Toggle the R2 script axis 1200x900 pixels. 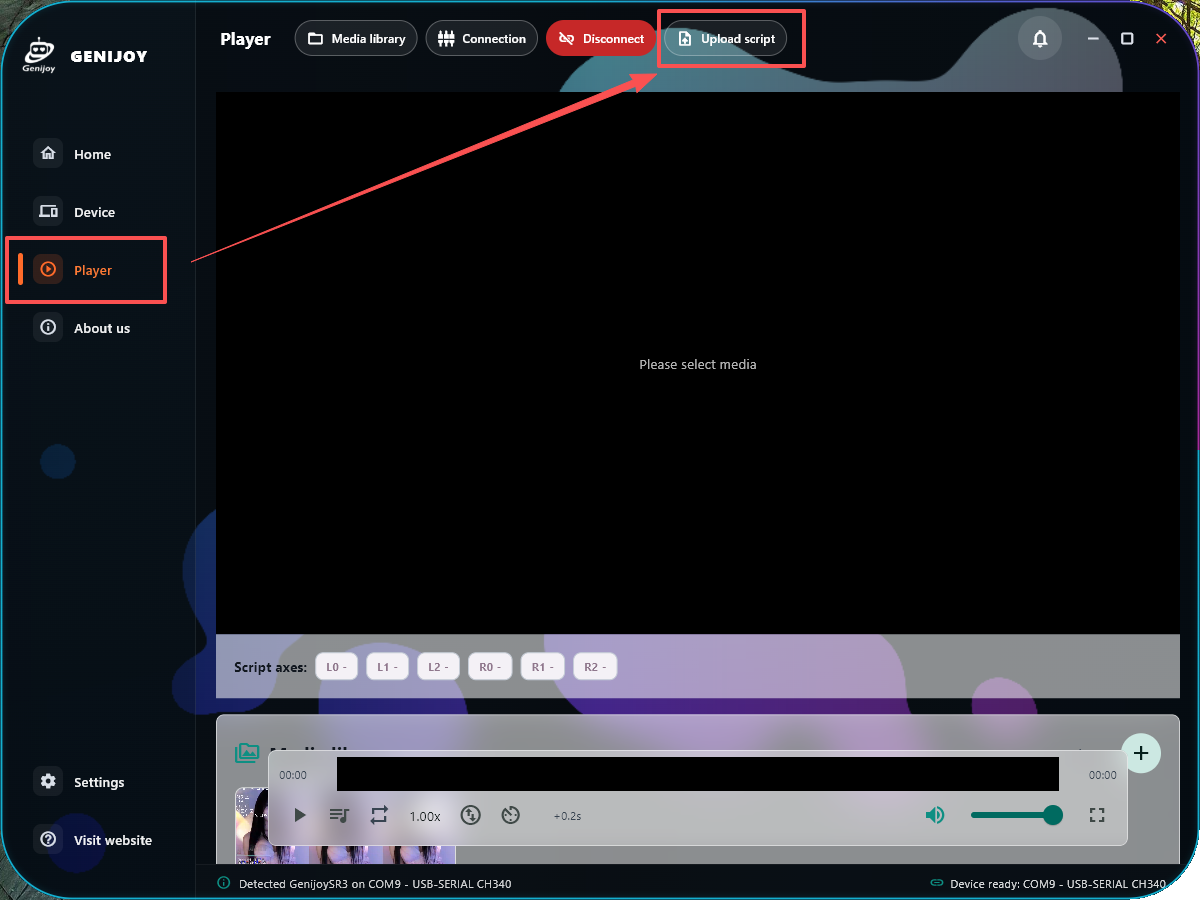coord(595,667)
